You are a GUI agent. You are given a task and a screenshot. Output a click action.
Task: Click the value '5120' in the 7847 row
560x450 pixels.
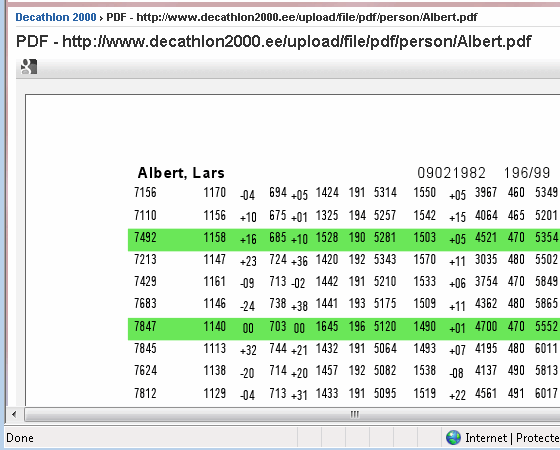(x=385, y=326)
